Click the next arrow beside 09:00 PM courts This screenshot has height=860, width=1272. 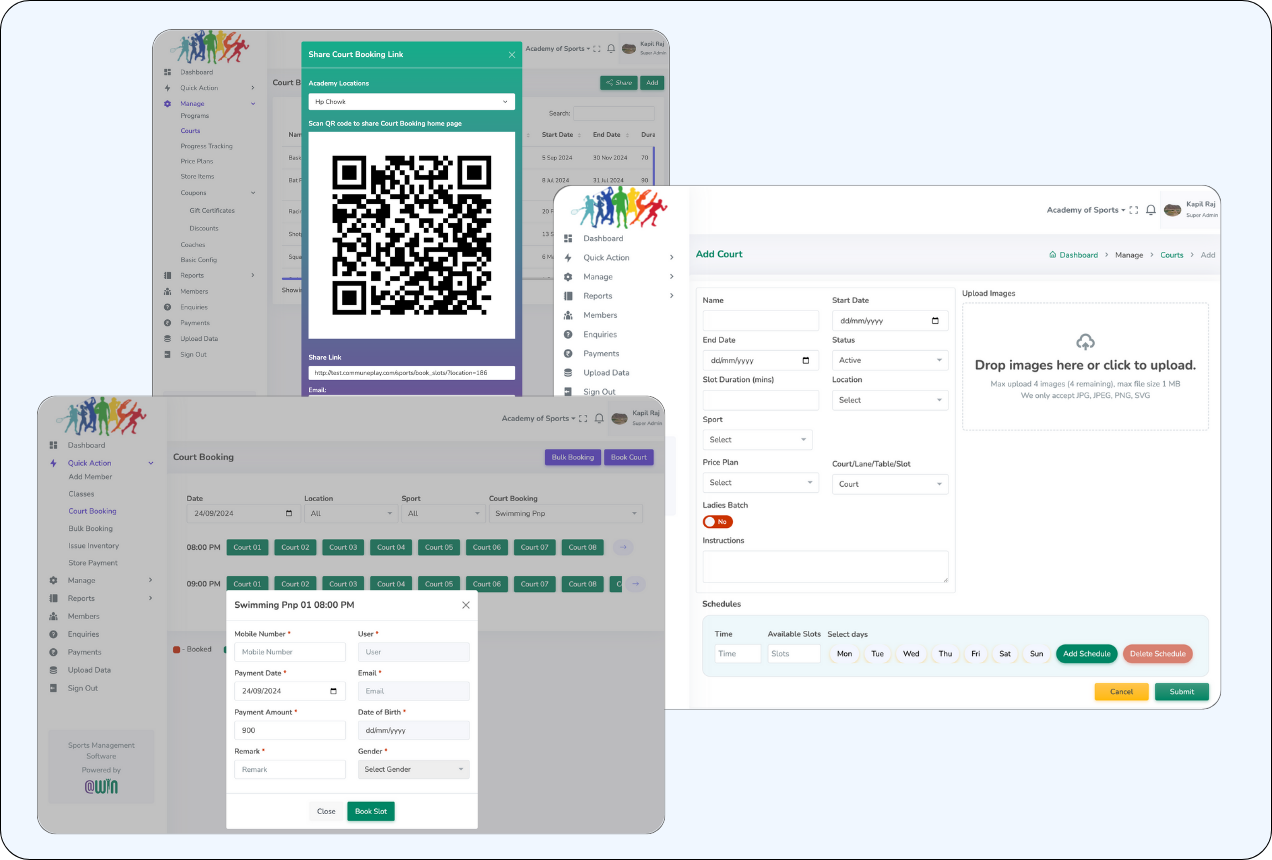click(637, 584)
